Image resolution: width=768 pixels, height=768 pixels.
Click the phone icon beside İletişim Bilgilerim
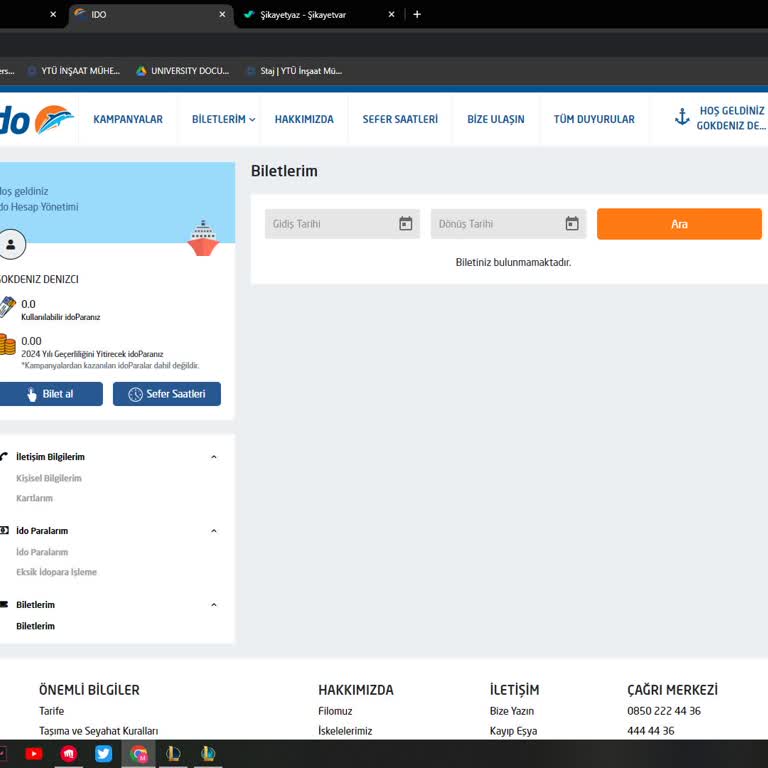(4, 456)
